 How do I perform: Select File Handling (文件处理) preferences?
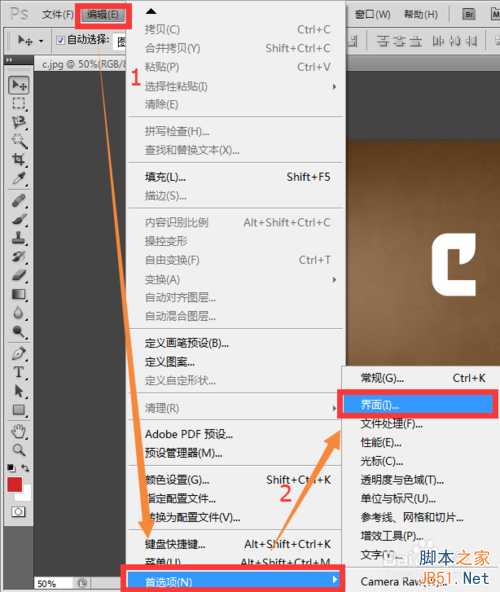tap(422, 424)
